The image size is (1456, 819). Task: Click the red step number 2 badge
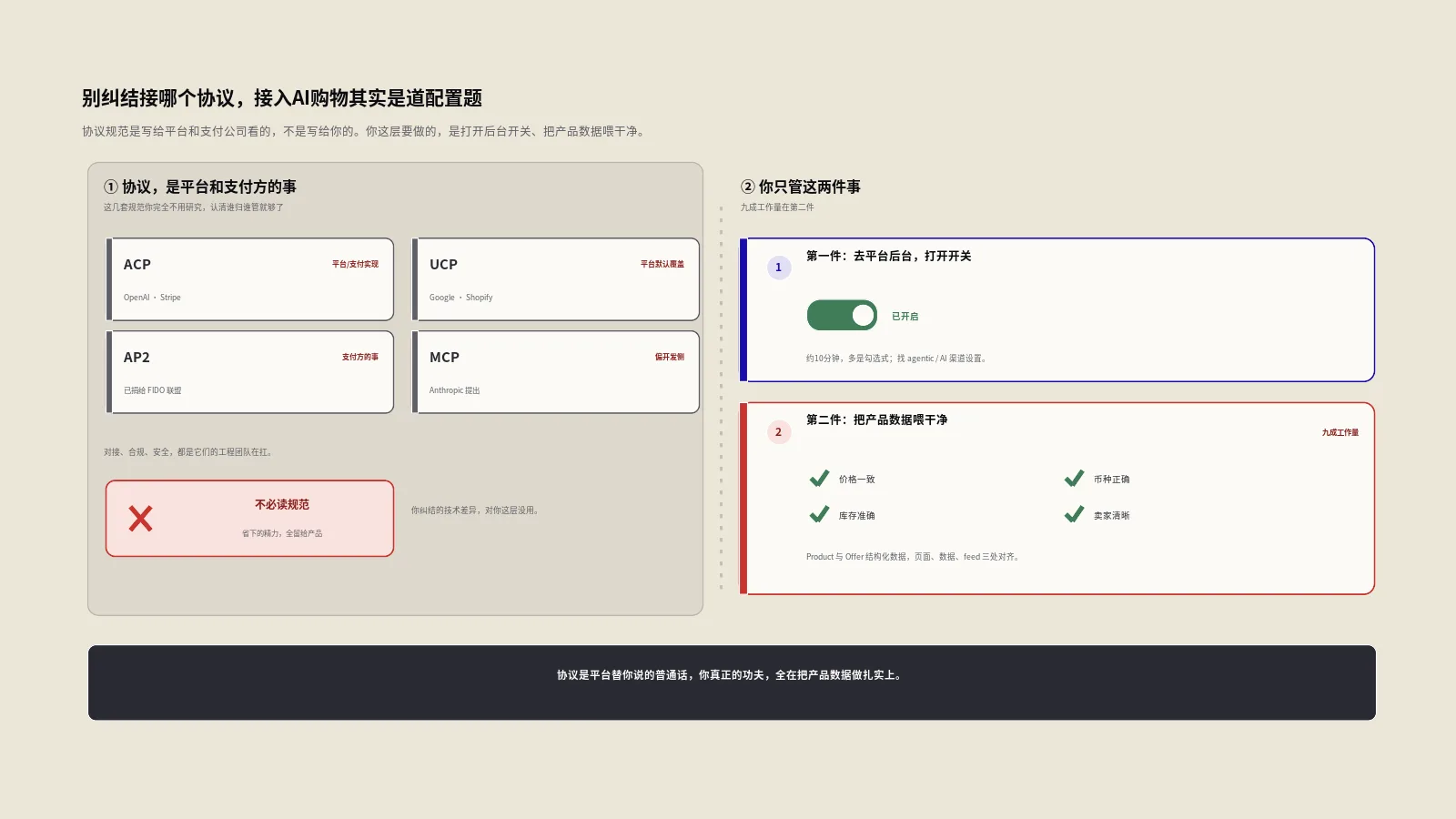778,432
